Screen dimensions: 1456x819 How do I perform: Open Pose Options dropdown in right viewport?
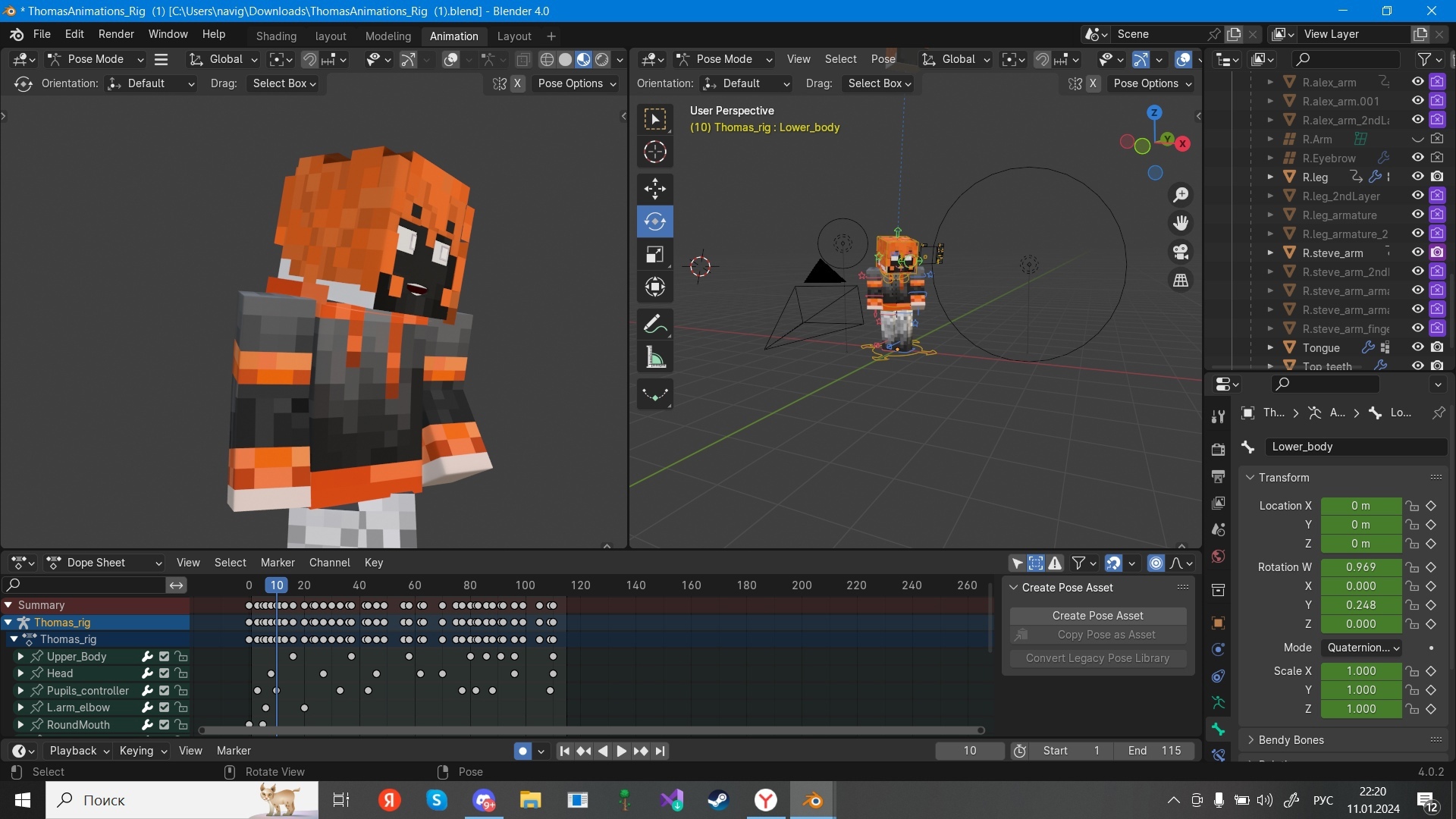point(1153,83)
